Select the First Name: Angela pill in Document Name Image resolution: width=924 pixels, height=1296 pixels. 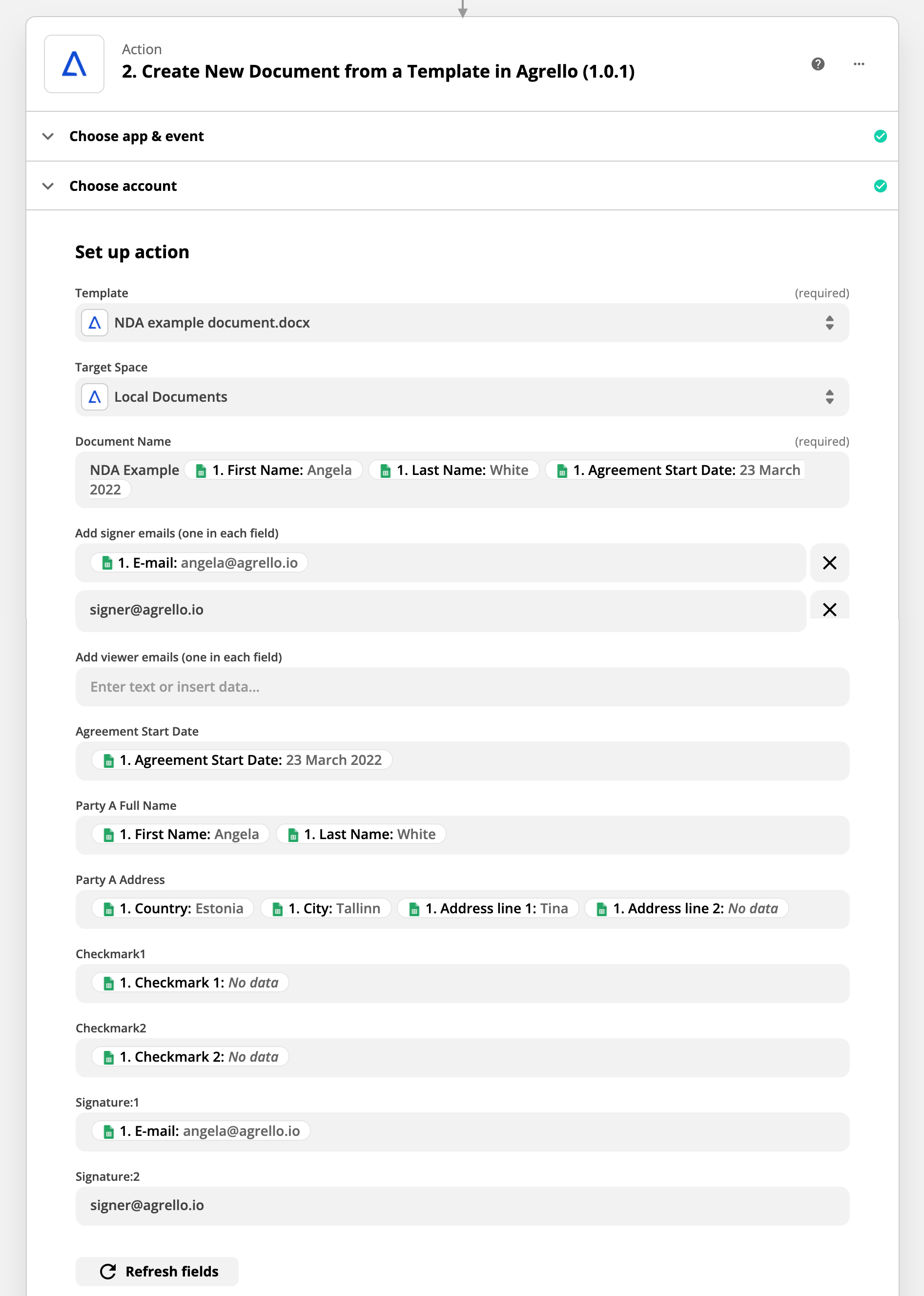coord(274,470)
